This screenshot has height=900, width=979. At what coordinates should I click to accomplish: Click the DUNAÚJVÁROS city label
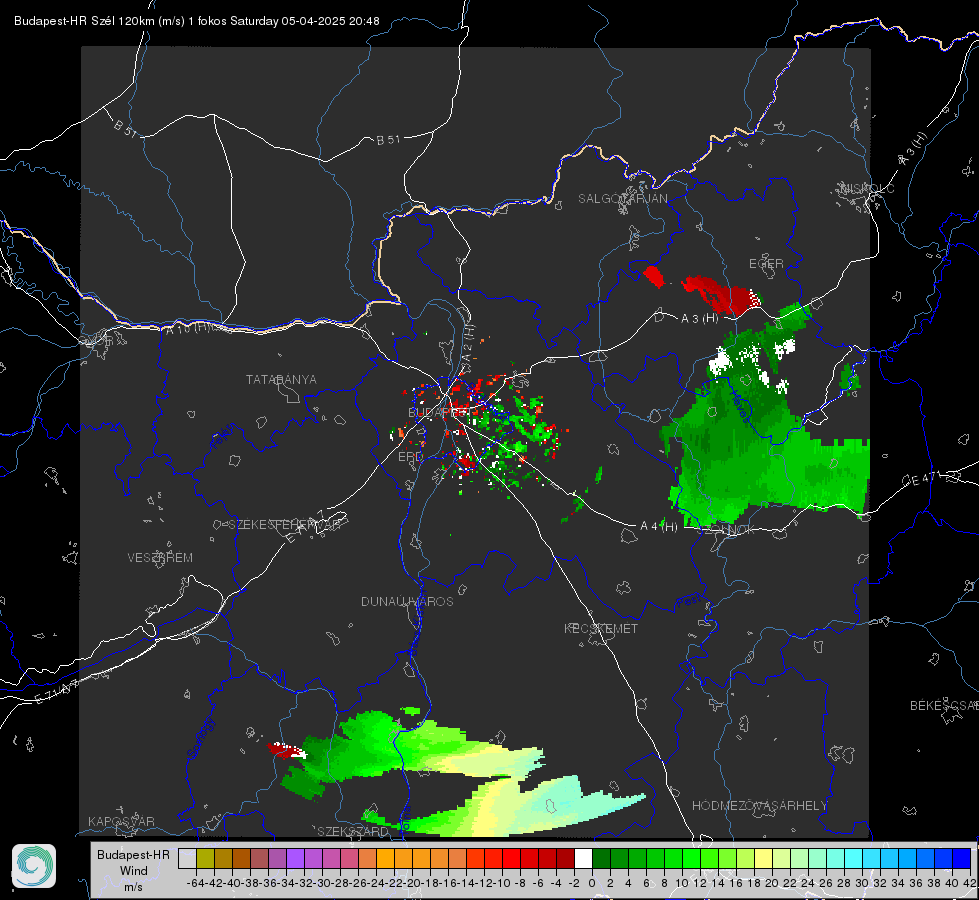coord(407,601)
